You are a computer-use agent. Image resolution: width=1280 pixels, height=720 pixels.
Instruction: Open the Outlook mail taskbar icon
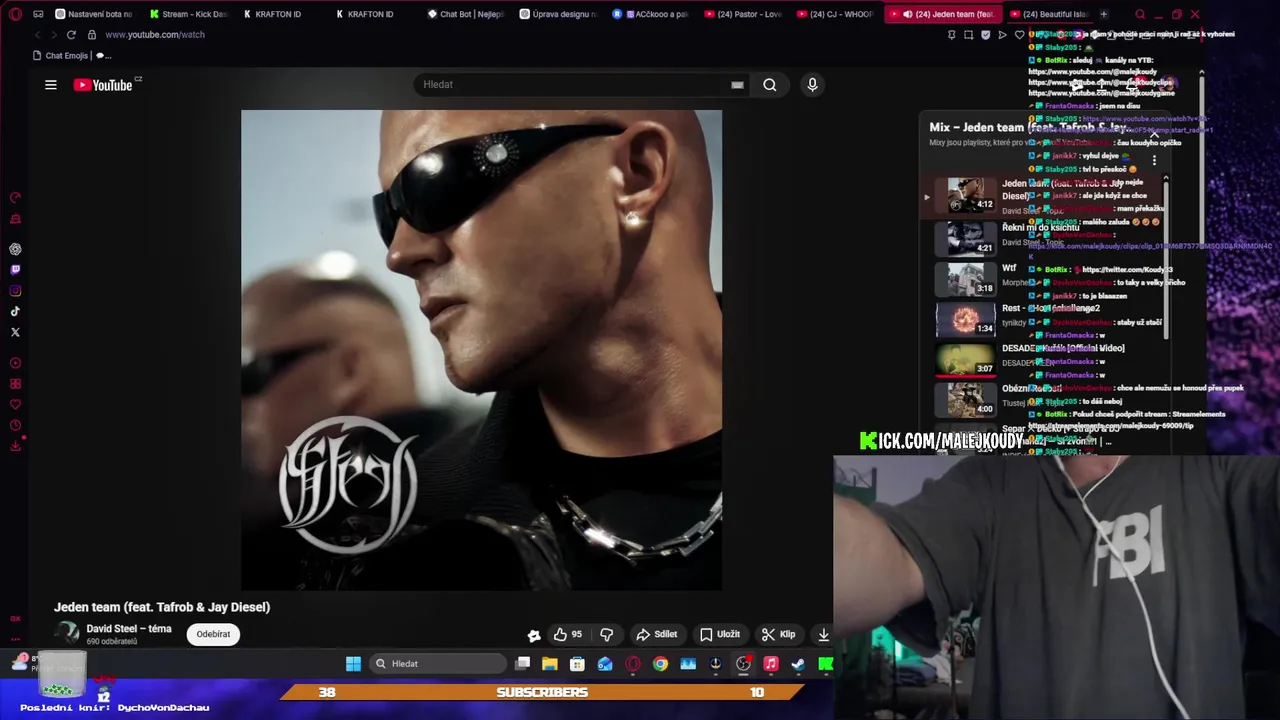(x=605, y=664)
